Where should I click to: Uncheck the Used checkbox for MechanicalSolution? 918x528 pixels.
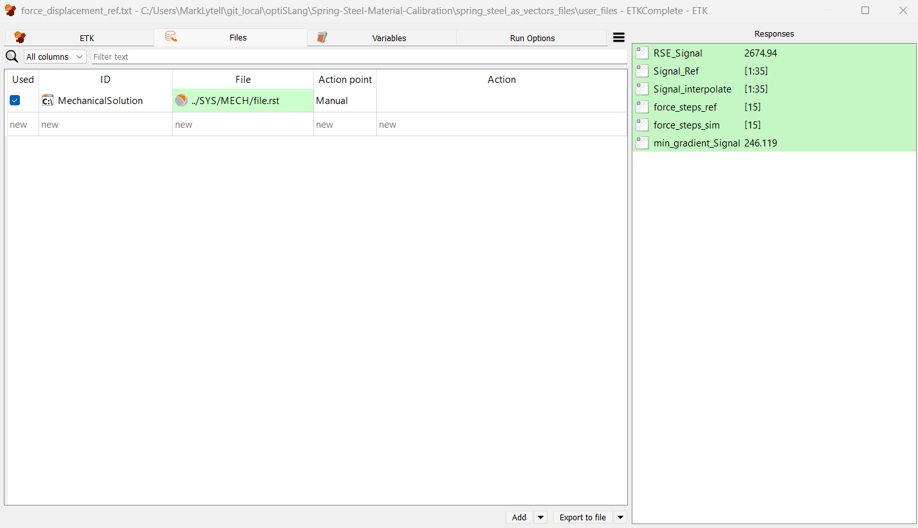point(15,101)
